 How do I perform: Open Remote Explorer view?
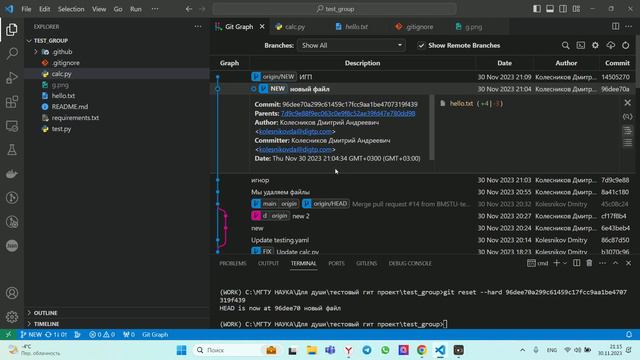click(x=12, y=126)
